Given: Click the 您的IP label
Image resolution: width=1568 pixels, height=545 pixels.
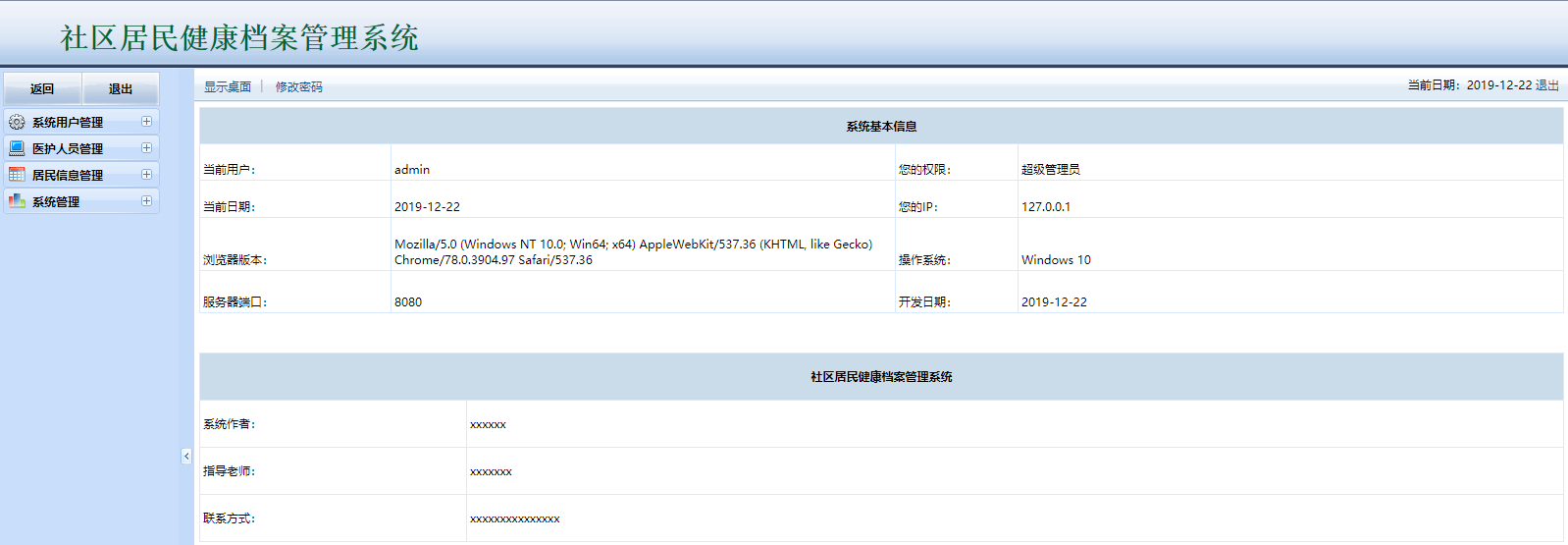Looking at the screenshot, I should coord(918,206).
